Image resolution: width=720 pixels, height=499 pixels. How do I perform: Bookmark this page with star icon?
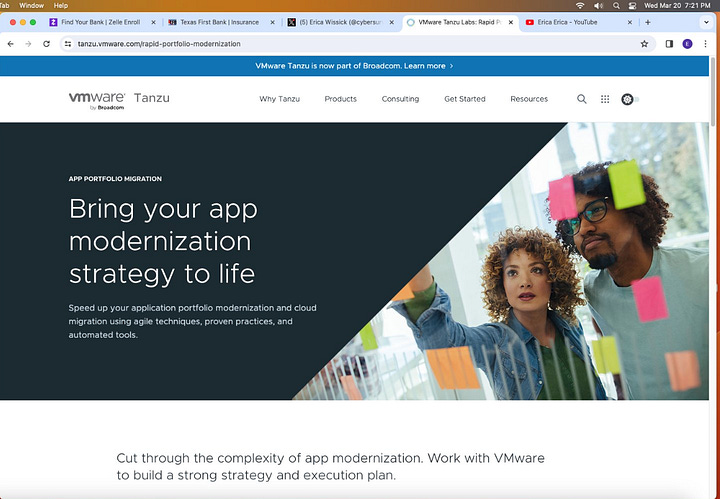[644, 44]
